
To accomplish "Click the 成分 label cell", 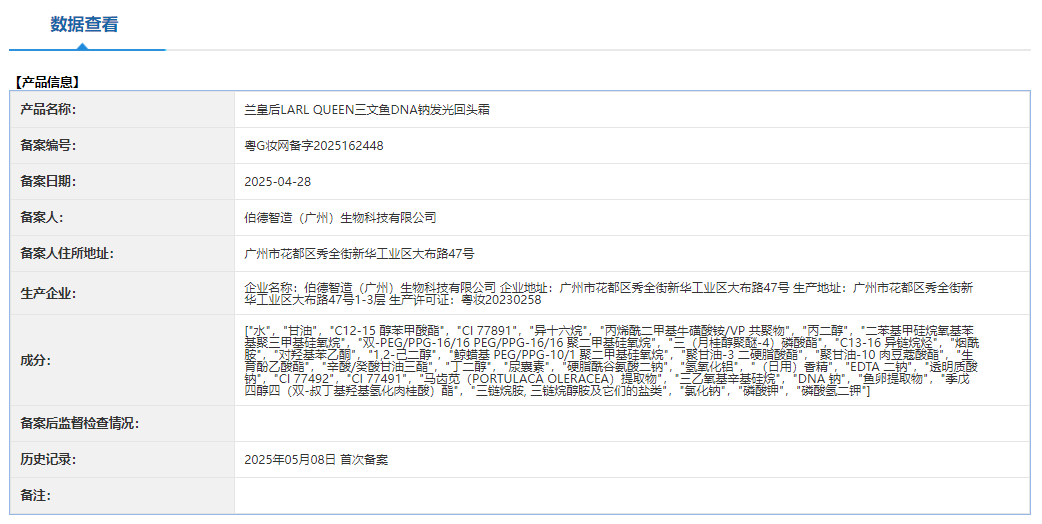I will (x=122, y=360).
